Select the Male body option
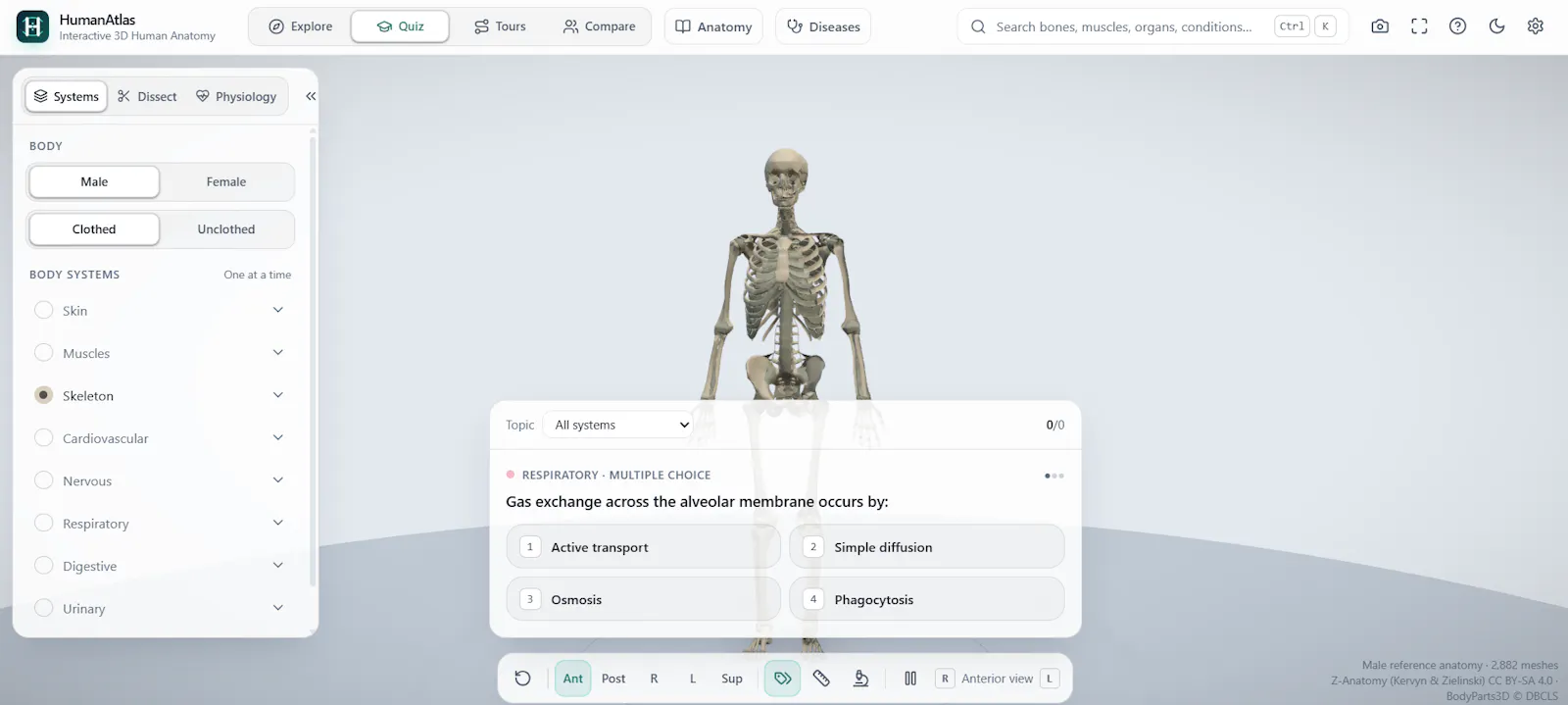1568x705 pixels. 94,181
